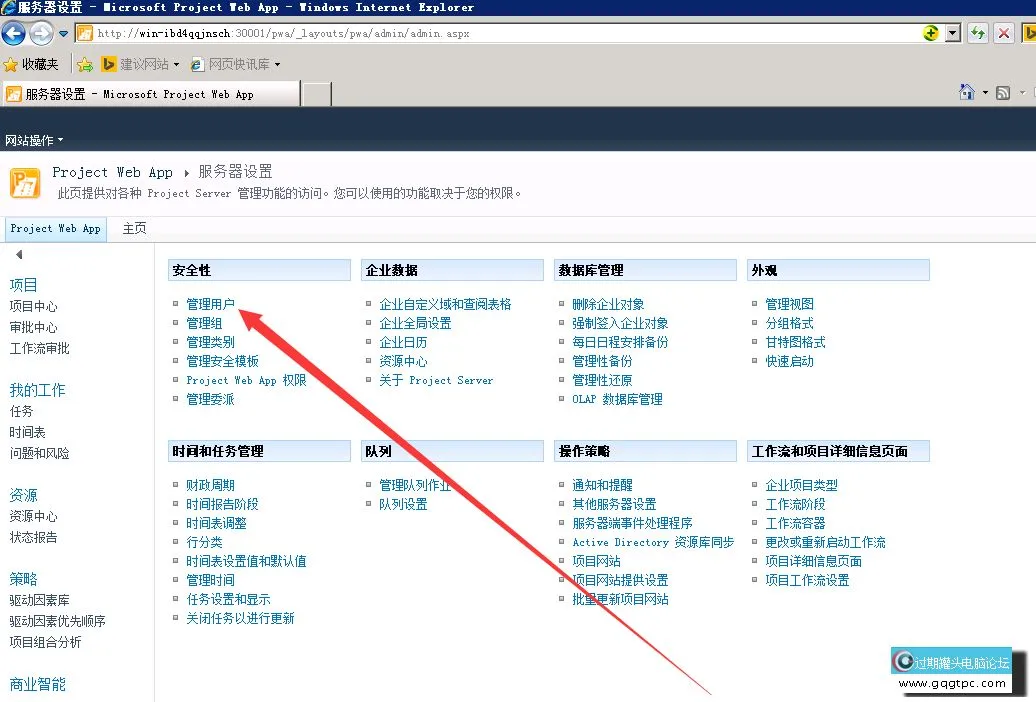The width and height of the screenshot is (1036, 702).
Task: Click the Back navigation arrow
Action: click(x=13, y=33)
